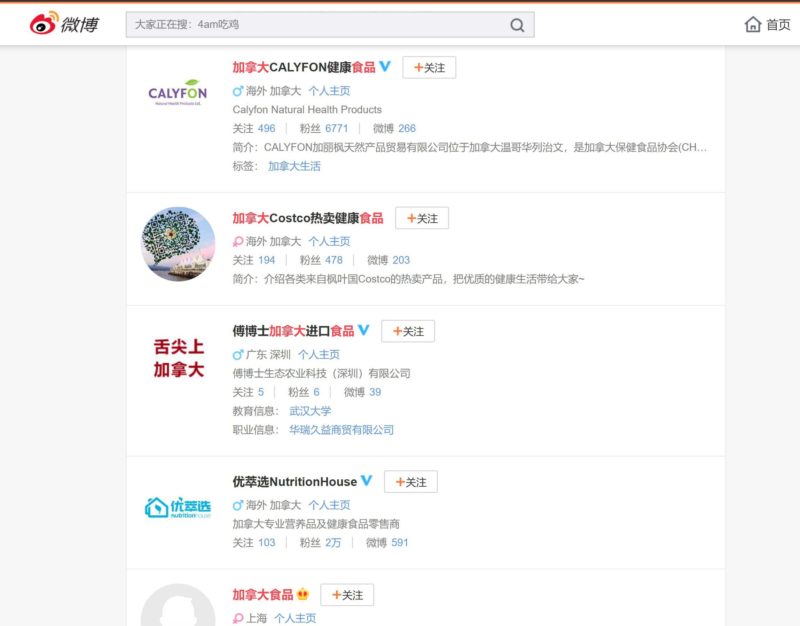Open the 加拿大食品 profile name
The width and height of the screenshot is (800, 626).
pos(263,595)
